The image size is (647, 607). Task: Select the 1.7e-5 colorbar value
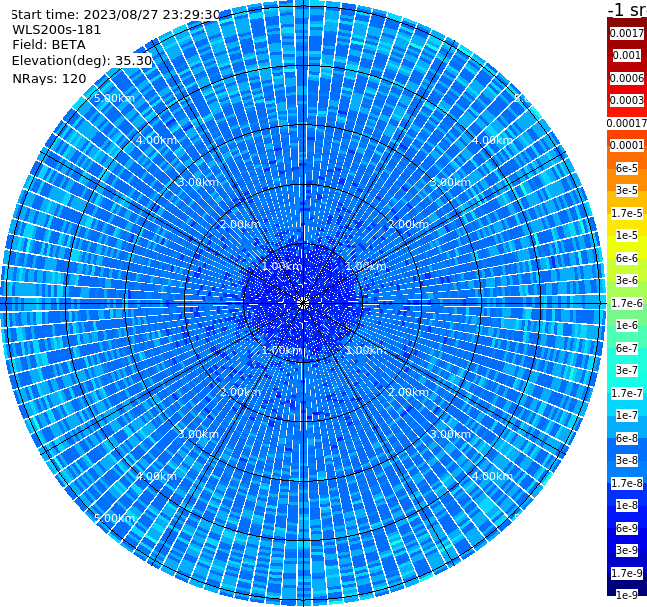(627, 213)
